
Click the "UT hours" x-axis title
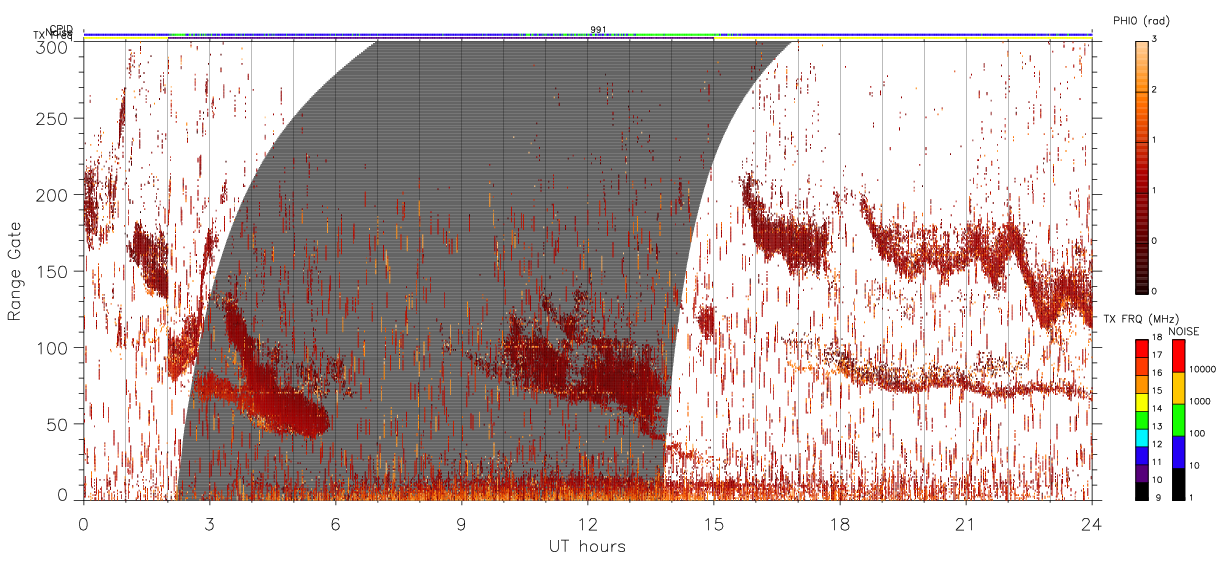pos(586,546)
